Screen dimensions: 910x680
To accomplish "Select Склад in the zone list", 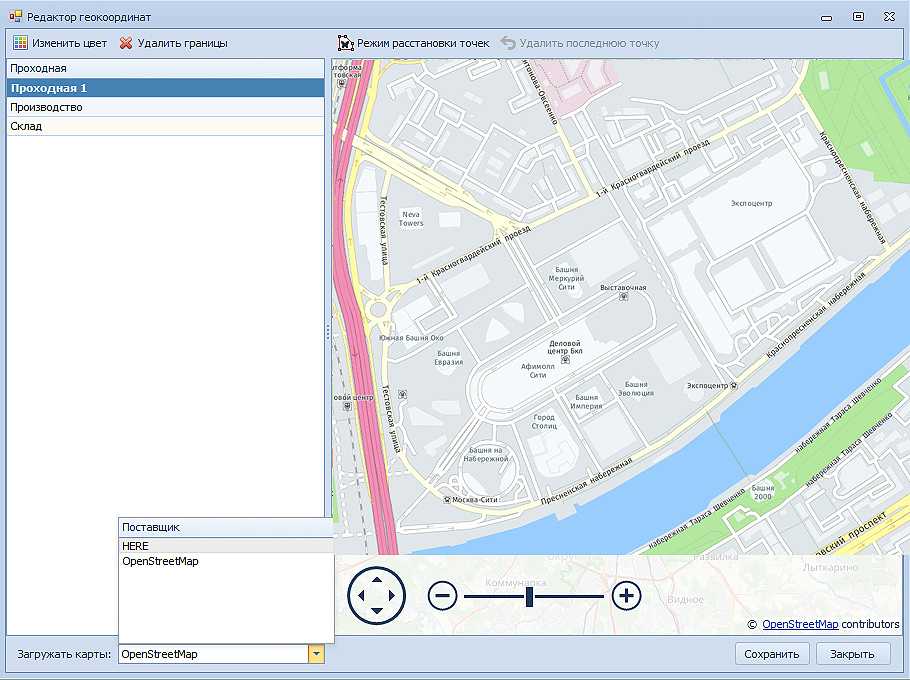I will pyautogui.click(x=165, y=126).
